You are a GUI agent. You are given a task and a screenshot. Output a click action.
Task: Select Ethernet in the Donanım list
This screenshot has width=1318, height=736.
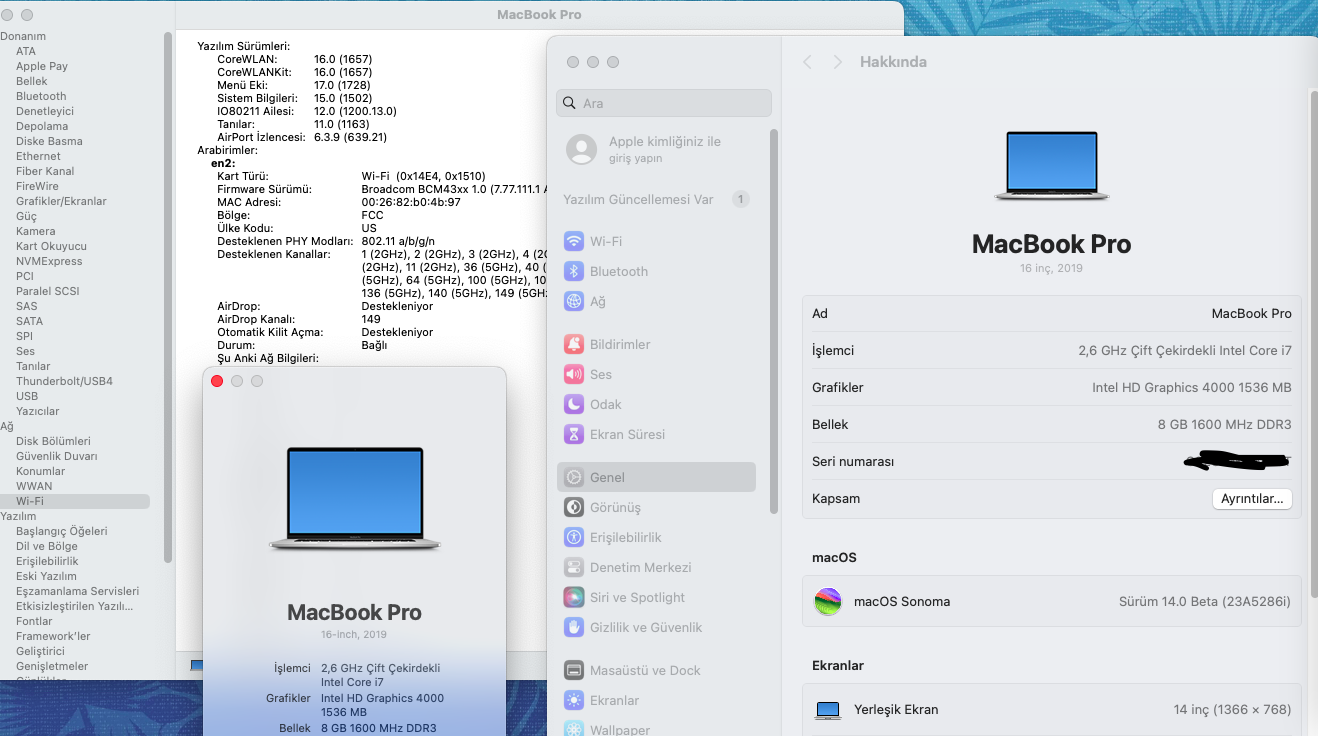click(38, 156)
